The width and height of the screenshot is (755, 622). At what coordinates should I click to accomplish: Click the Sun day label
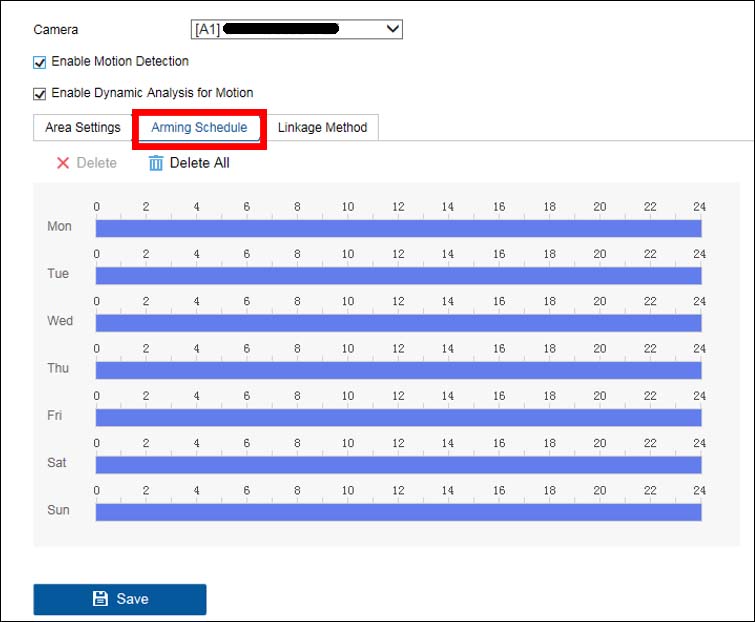(58, 510)
